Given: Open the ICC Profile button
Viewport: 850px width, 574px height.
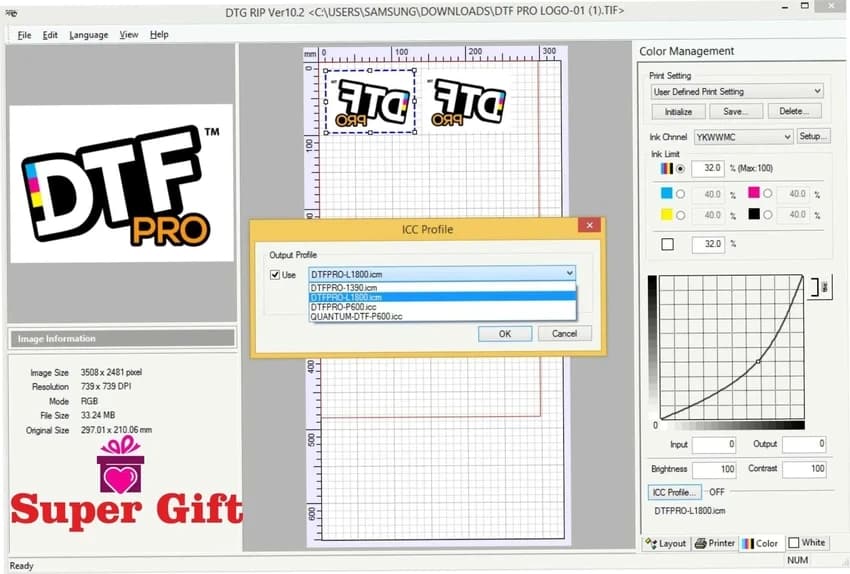Looking at the screenshot, I should [674, 492].
